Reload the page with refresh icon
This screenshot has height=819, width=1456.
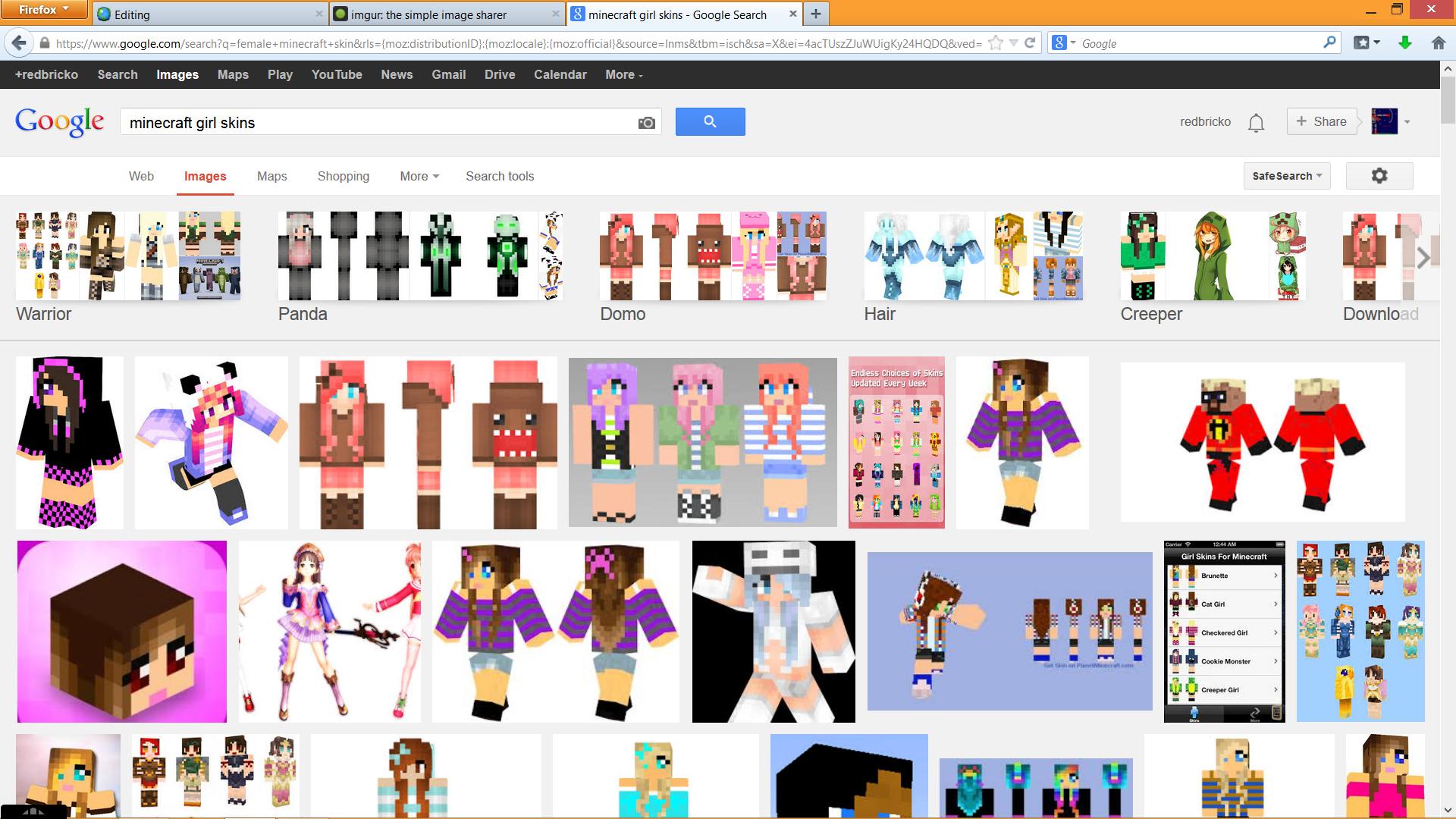pyautogui.click(x=1030, y=43)
